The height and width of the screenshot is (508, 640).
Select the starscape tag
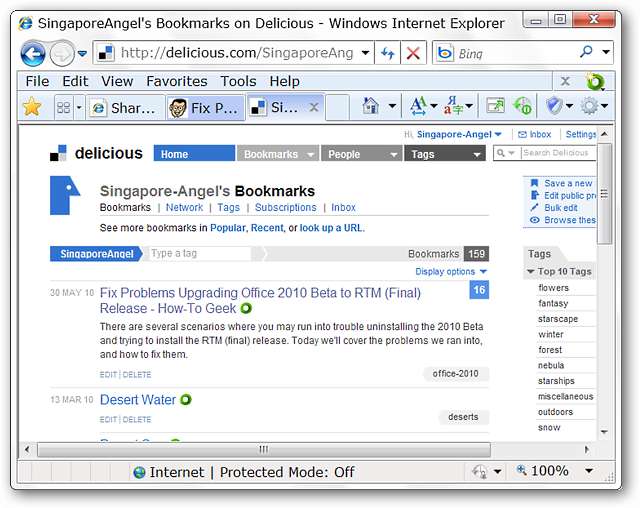coord(558,319)
